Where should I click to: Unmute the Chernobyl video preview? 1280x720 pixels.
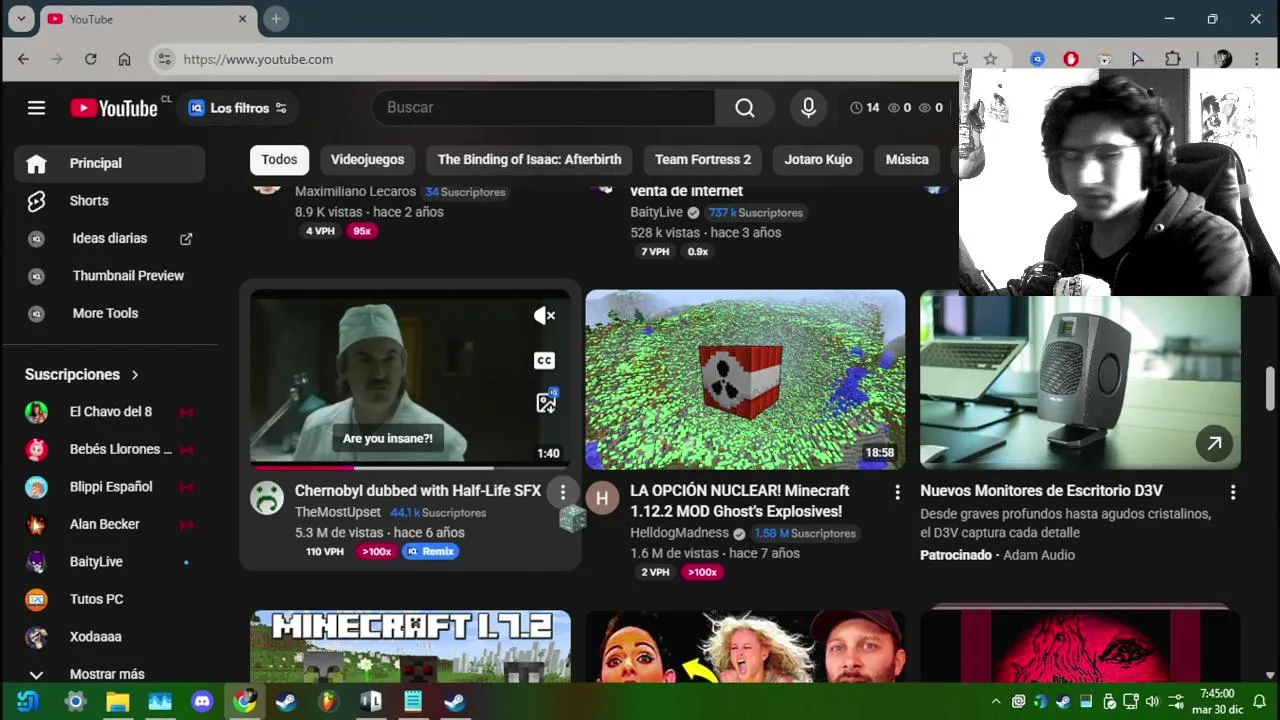[x=544, y=316]
